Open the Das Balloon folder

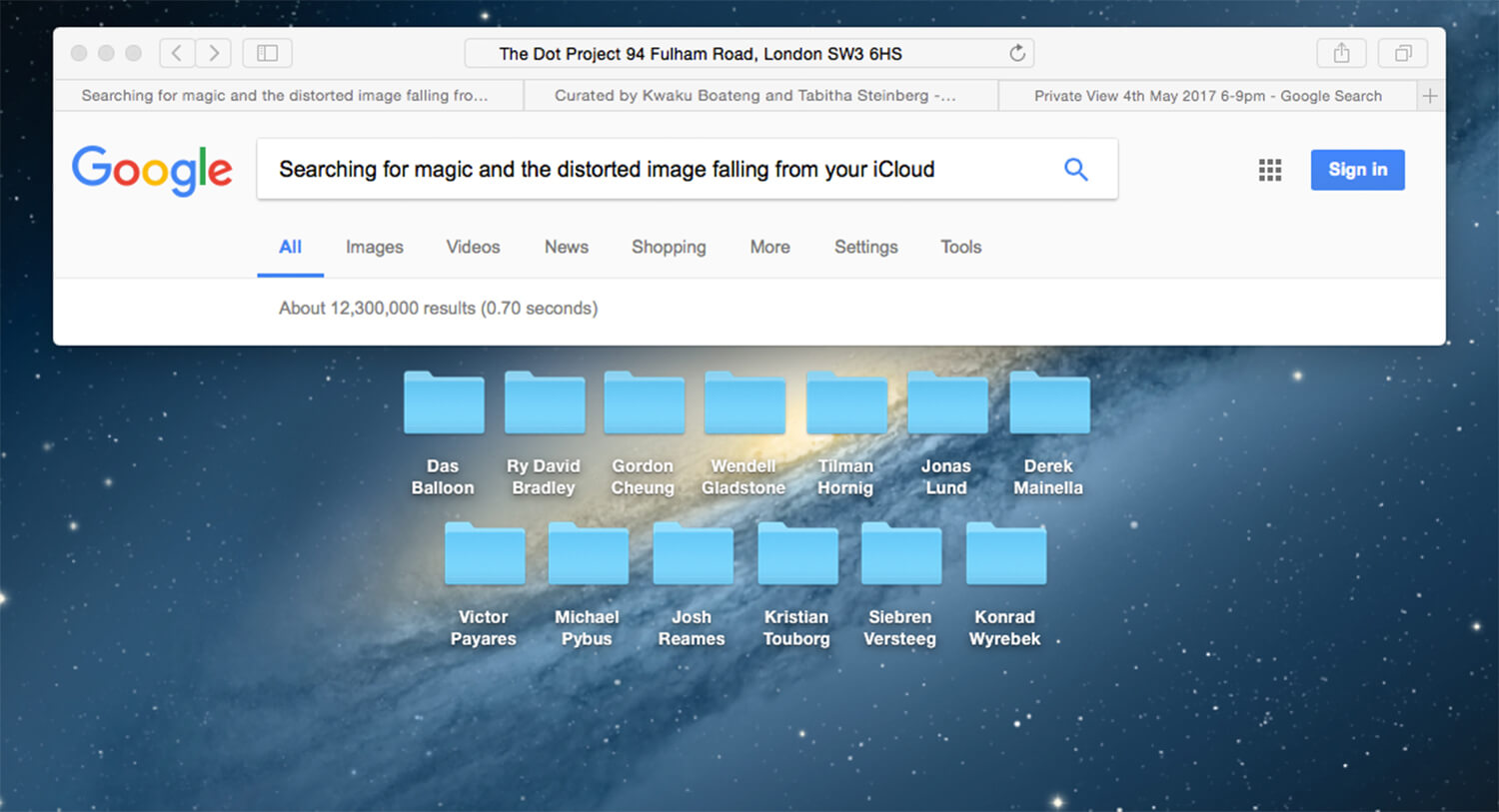444,404
